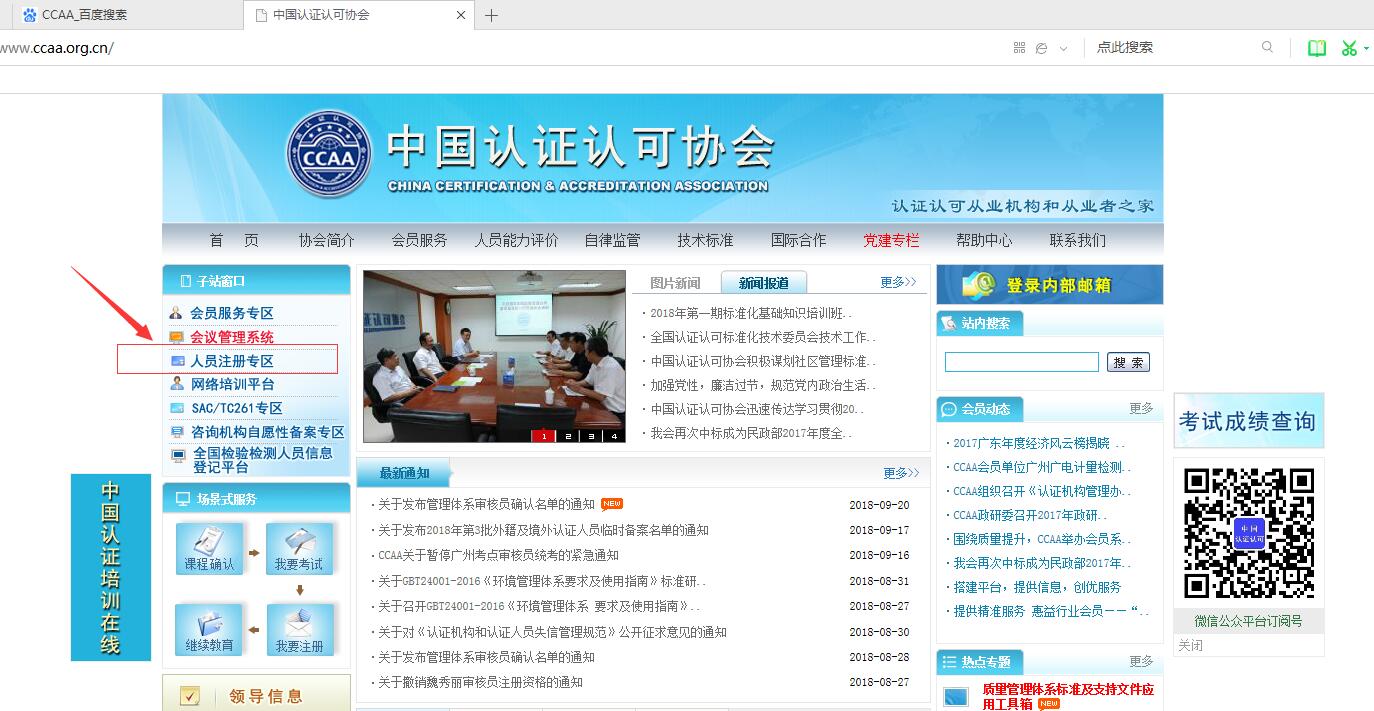Switch to the 新闻报道 tab
The width and height of the screenshot is (1374, 711).
(764, 283)
